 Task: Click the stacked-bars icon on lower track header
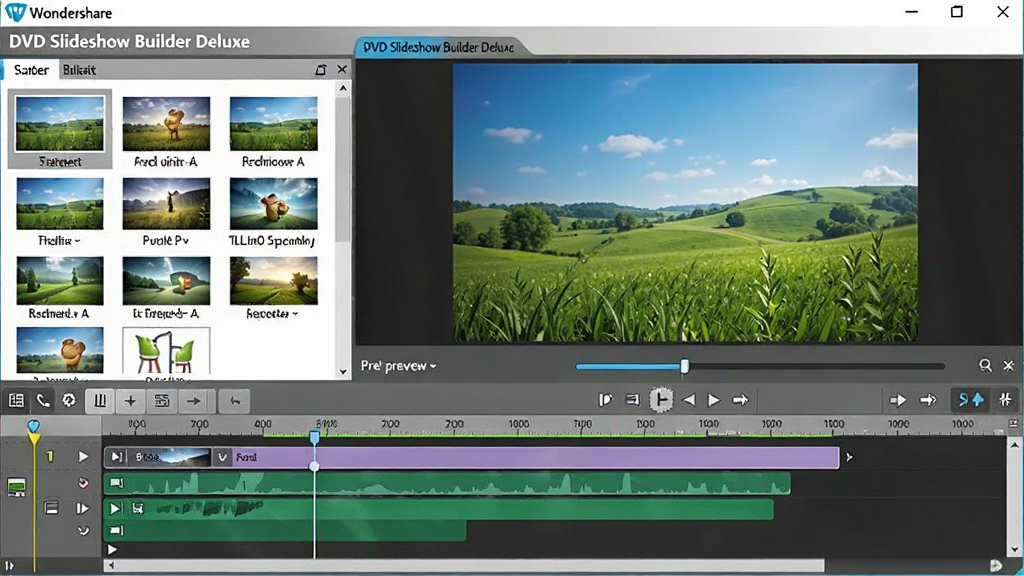pos(52,507)
